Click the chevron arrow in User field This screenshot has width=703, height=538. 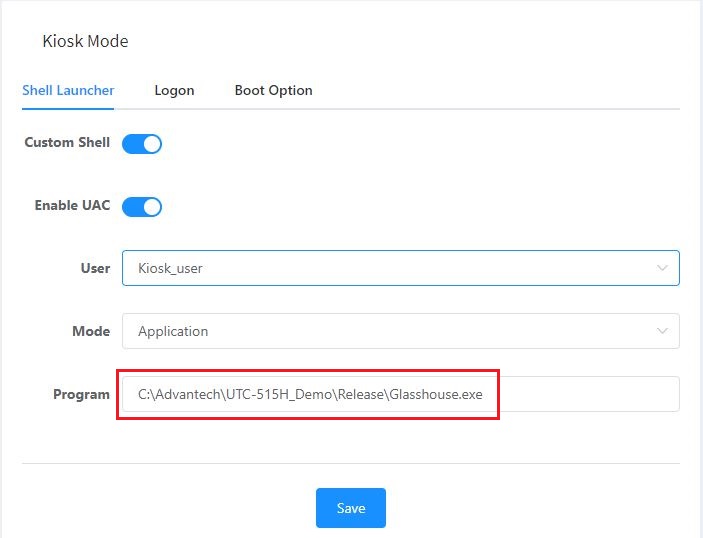[x=662, y=268]
